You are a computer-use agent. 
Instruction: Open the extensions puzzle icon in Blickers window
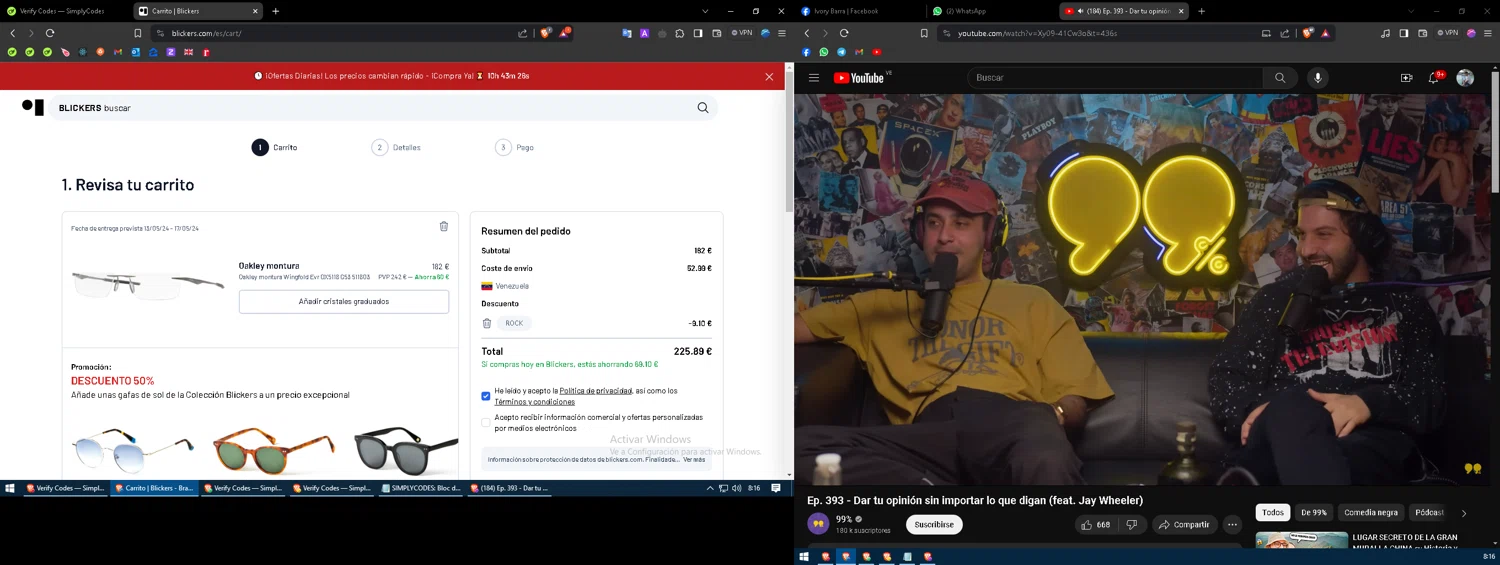679,33
